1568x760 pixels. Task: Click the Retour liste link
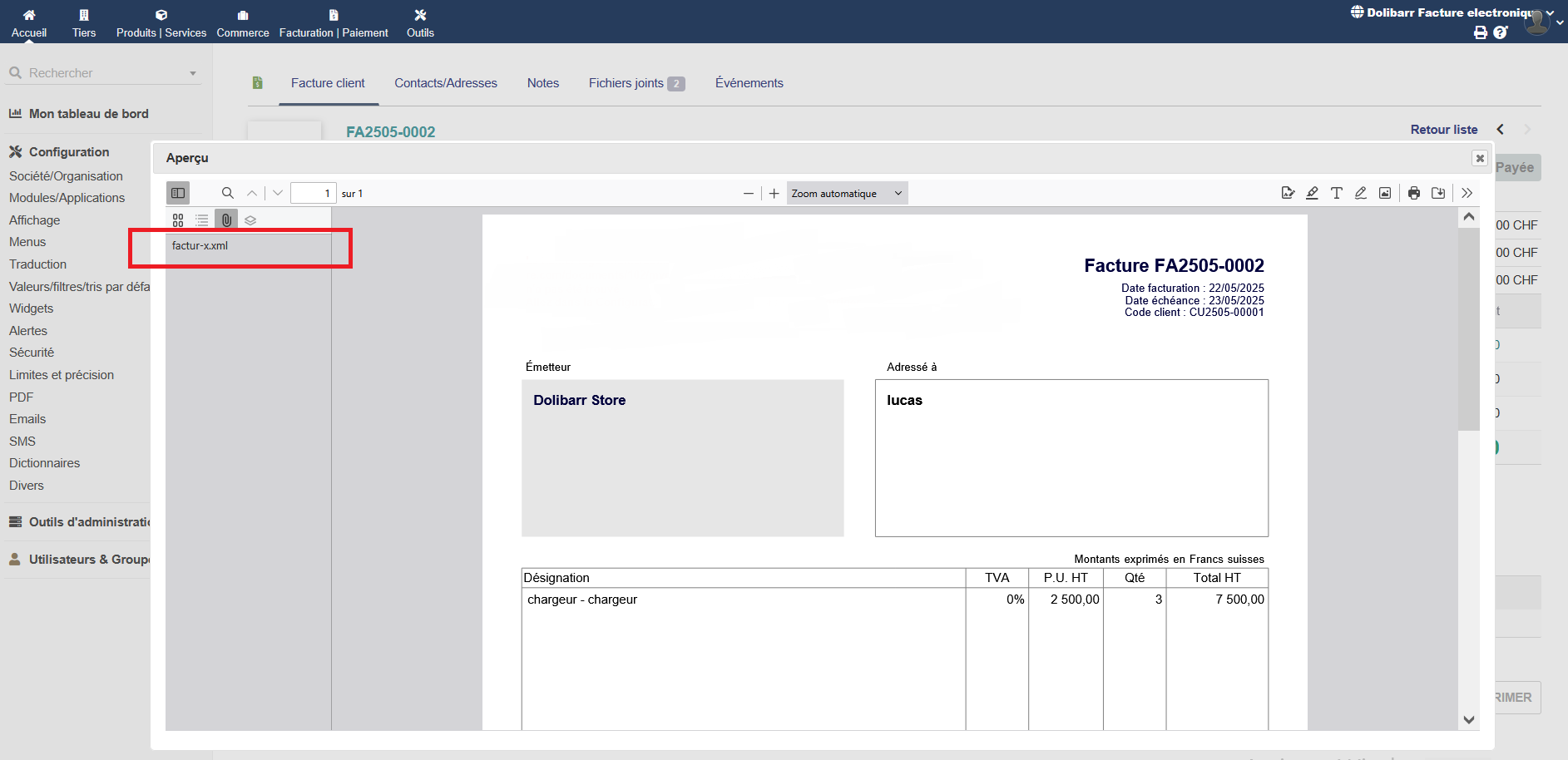[x=1443, y=130]
